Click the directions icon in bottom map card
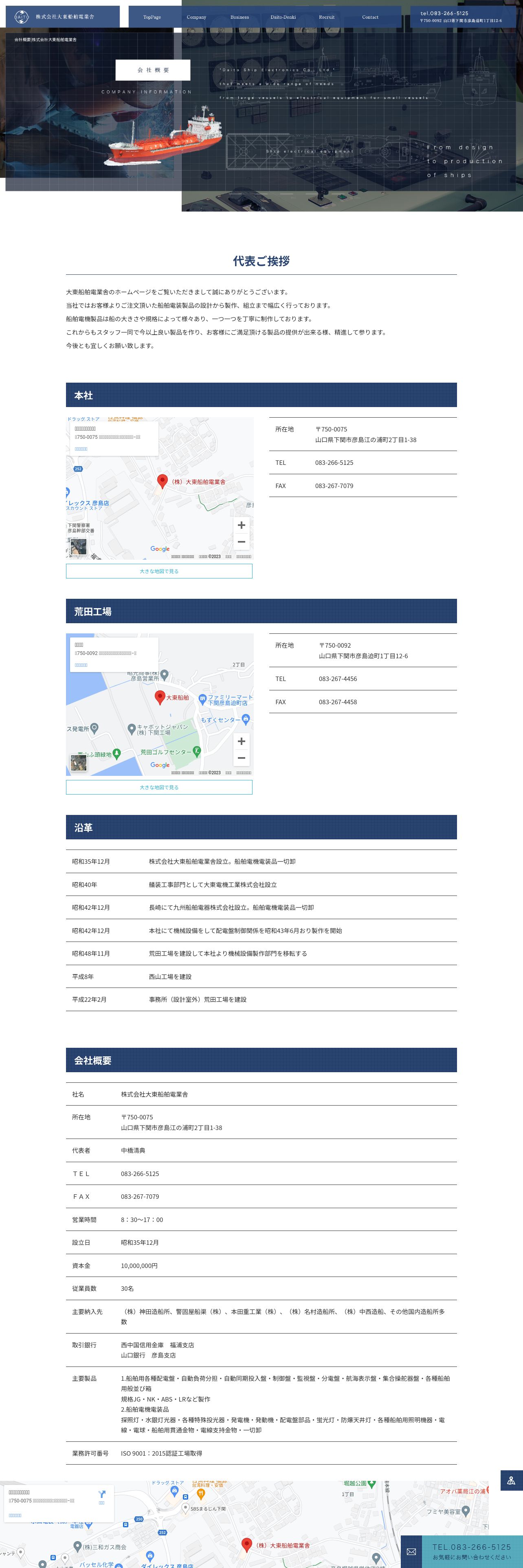 [102, 1494]
